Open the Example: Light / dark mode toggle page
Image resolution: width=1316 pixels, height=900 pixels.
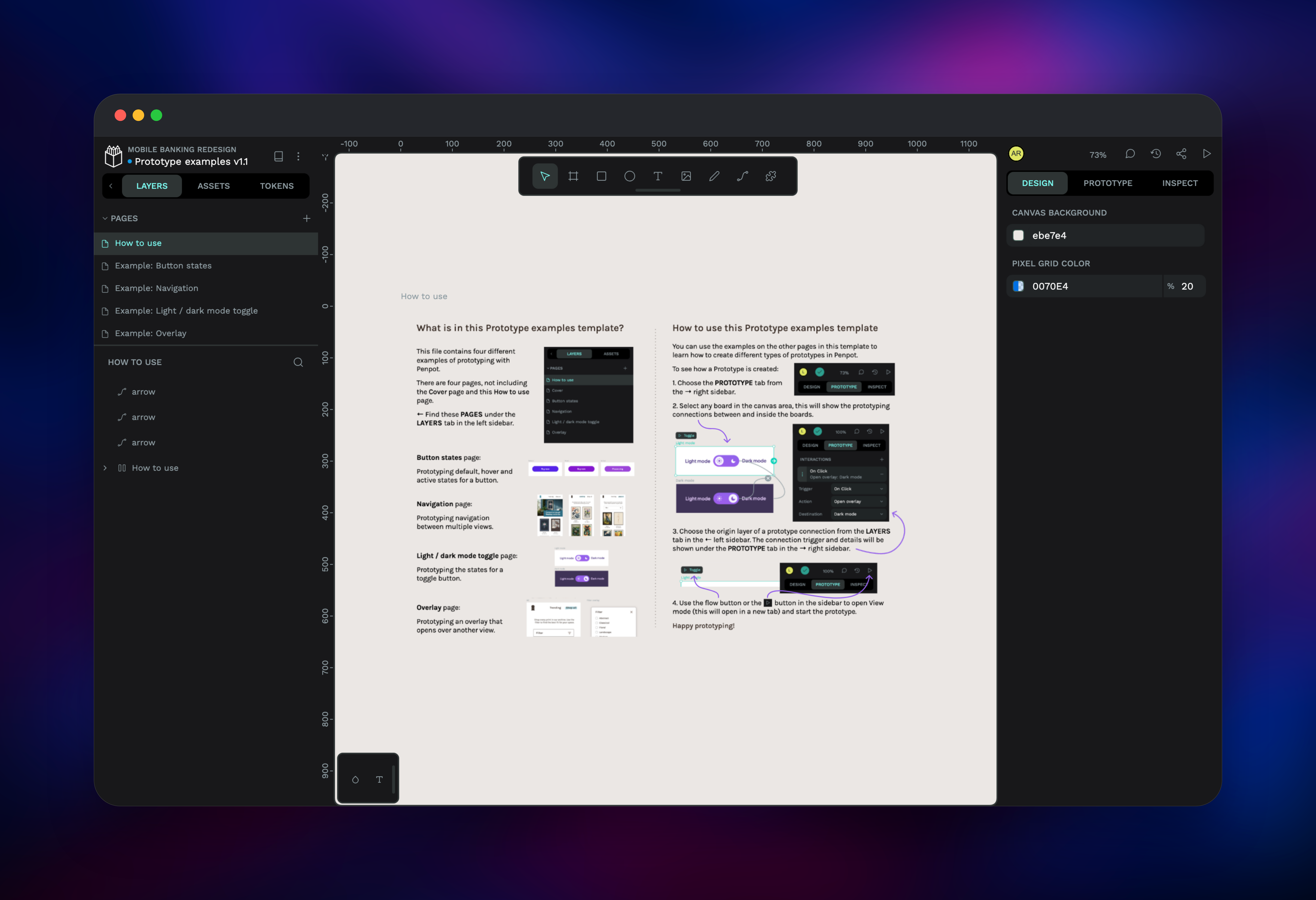tap(206, 311)
